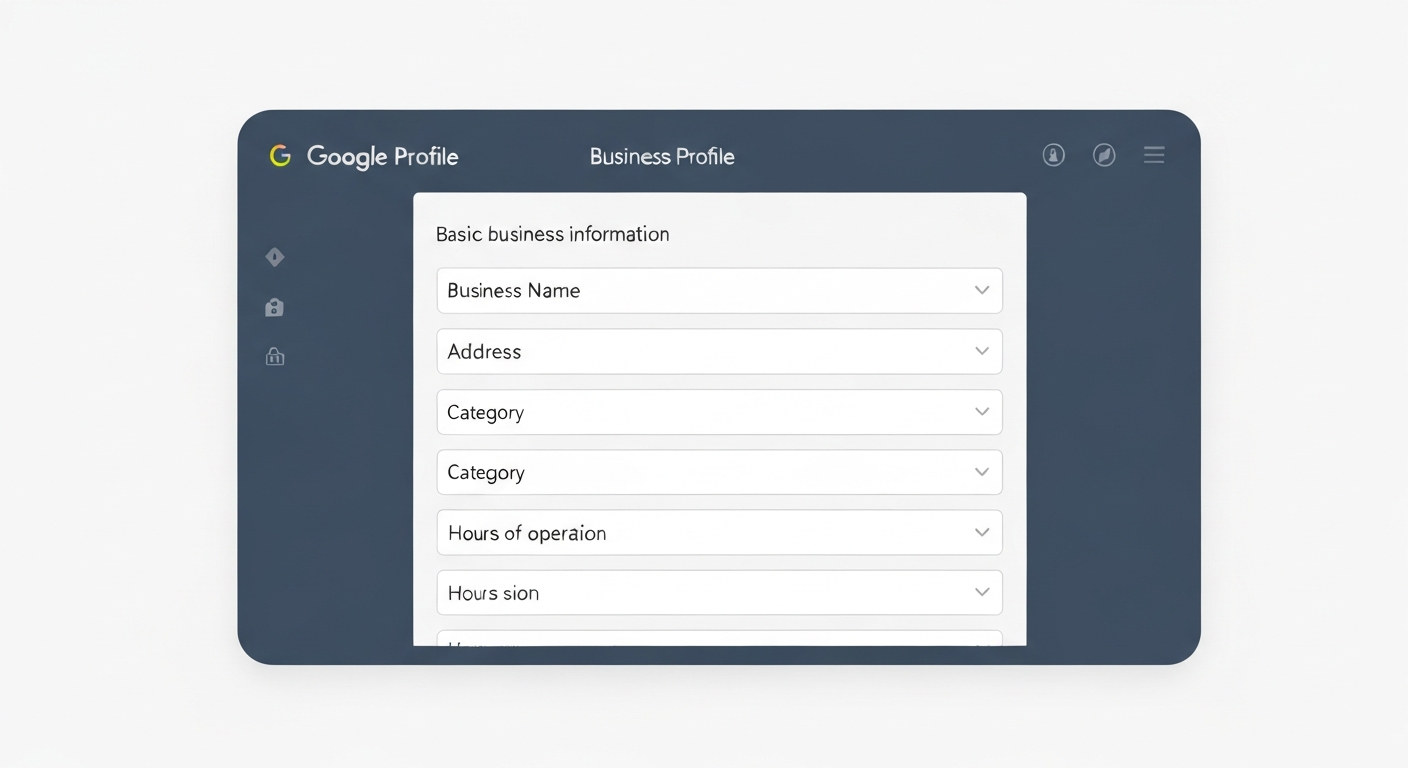Select the storefront icon in left sidebar
1408x768 pixels.
[x=275, y=356]
